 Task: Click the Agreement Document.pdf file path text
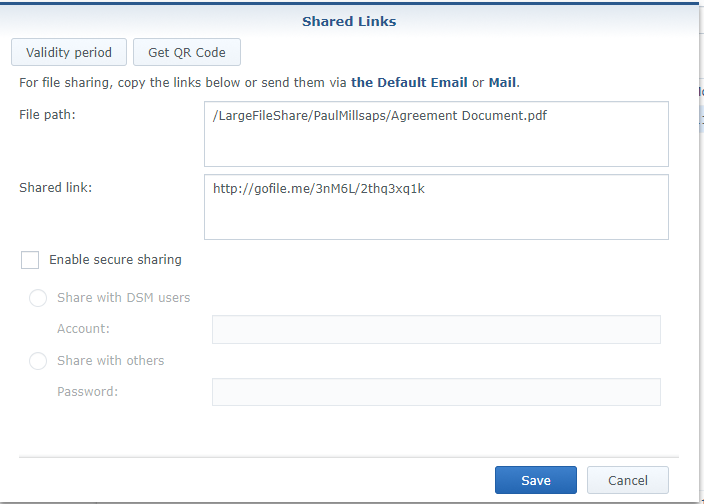point(380,116)
